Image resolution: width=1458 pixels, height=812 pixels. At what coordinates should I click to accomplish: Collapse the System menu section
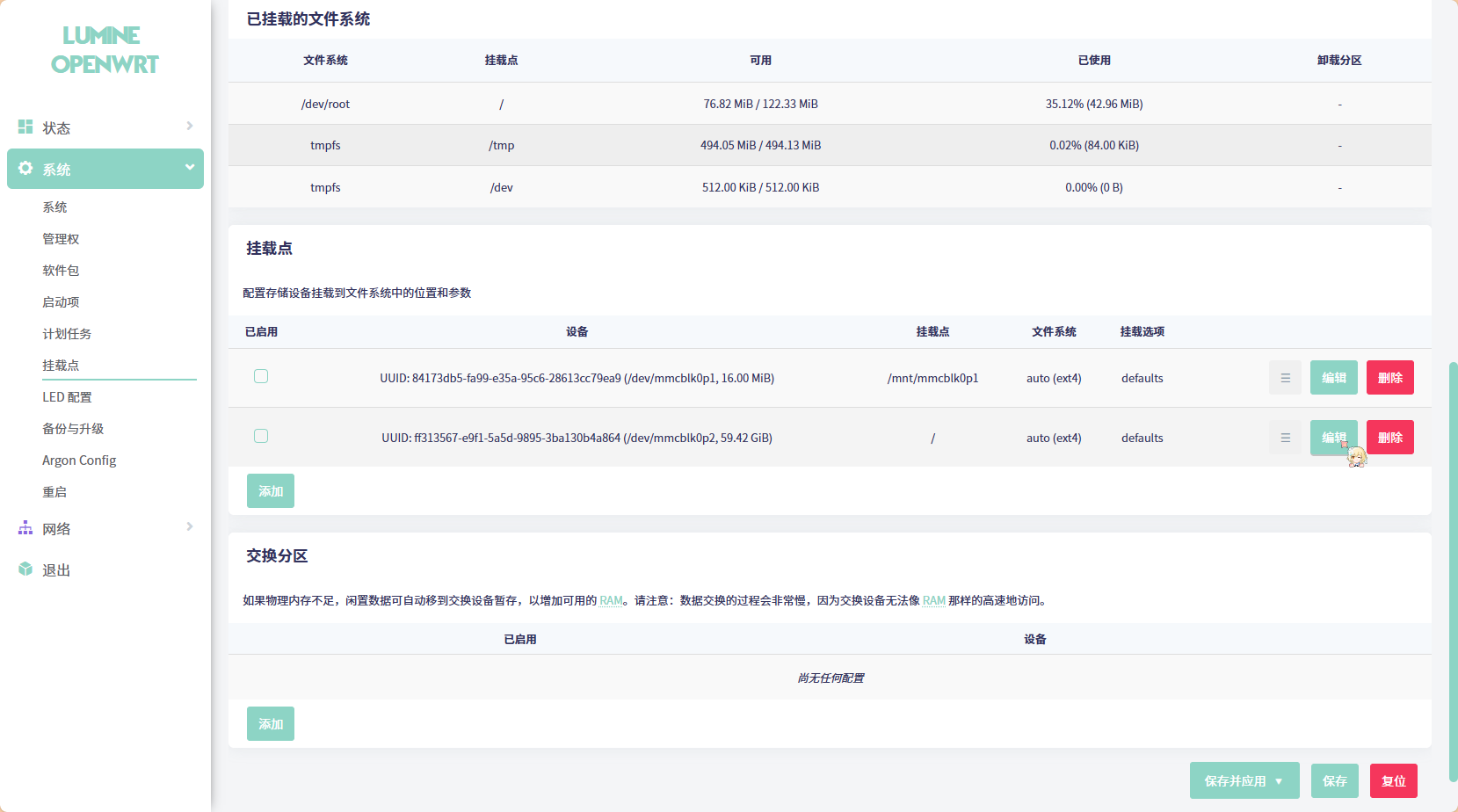(190, 168)
